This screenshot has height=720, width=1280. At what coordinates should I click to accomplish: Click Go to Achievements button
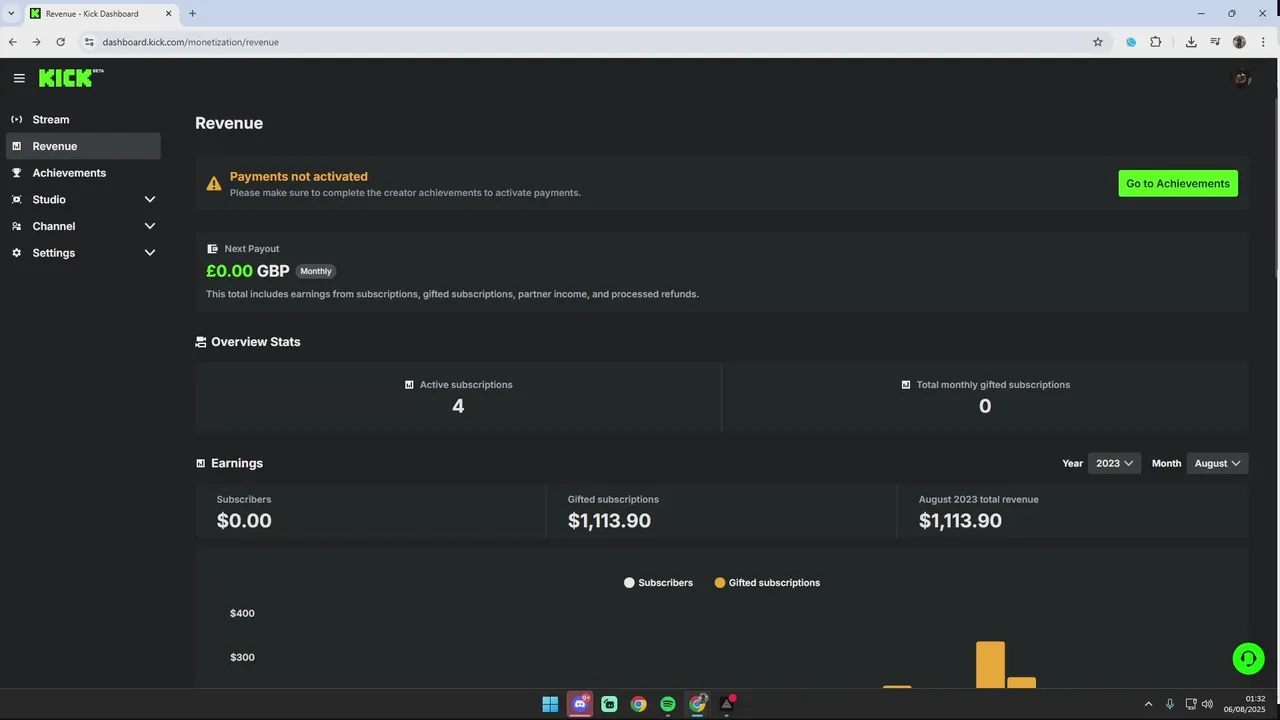pyautogui.click(x=1178, y=183)
